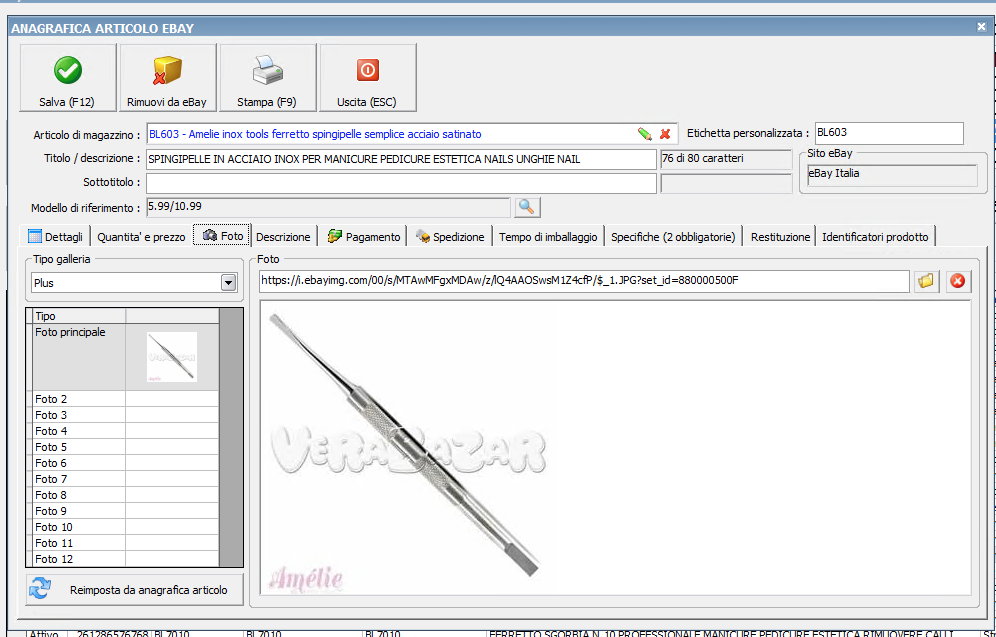The height and width of the screenshot is (637, 996).
Task: Select the Foto 12 row
Action: 124,559
